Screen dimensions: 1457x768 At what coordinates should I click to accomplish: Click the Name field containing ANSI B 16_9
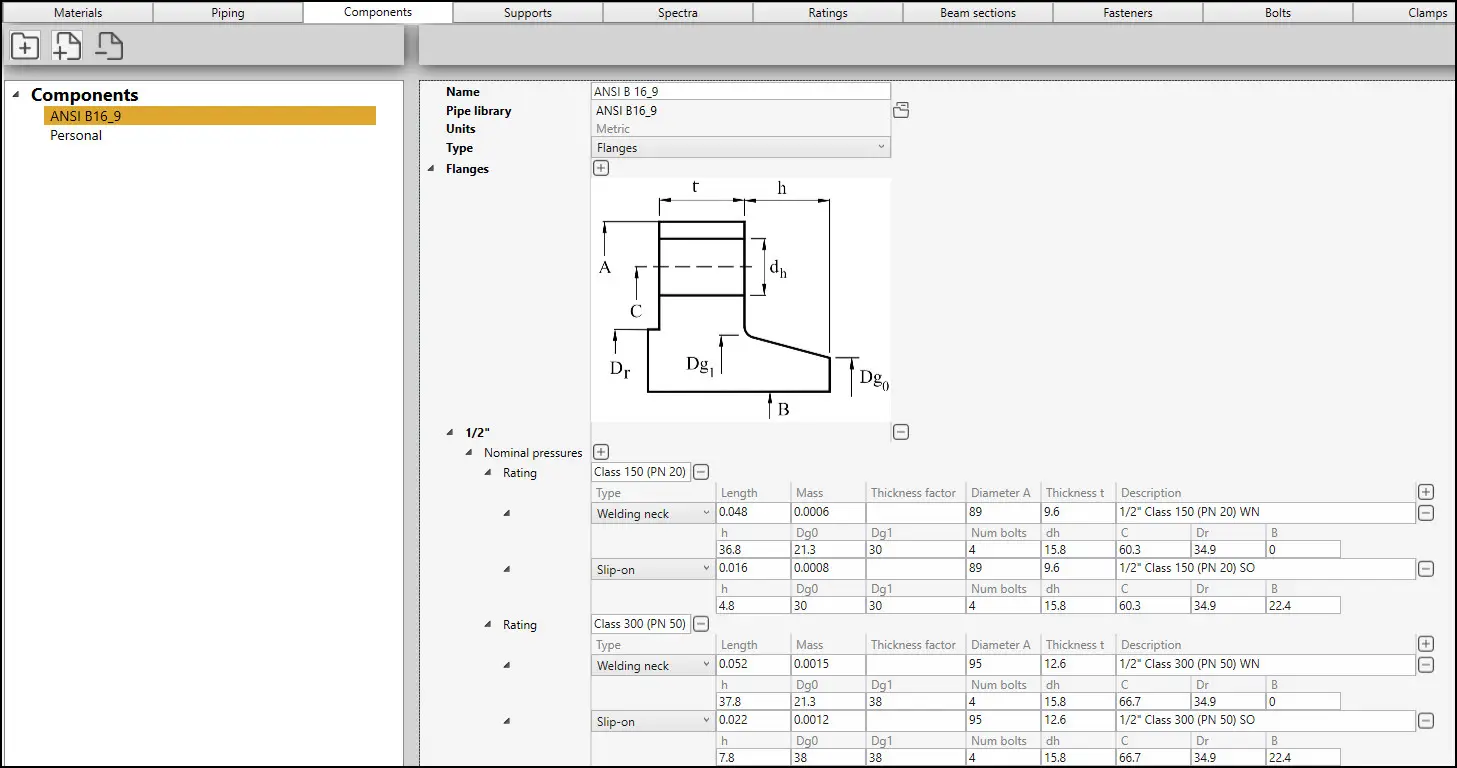740,92
